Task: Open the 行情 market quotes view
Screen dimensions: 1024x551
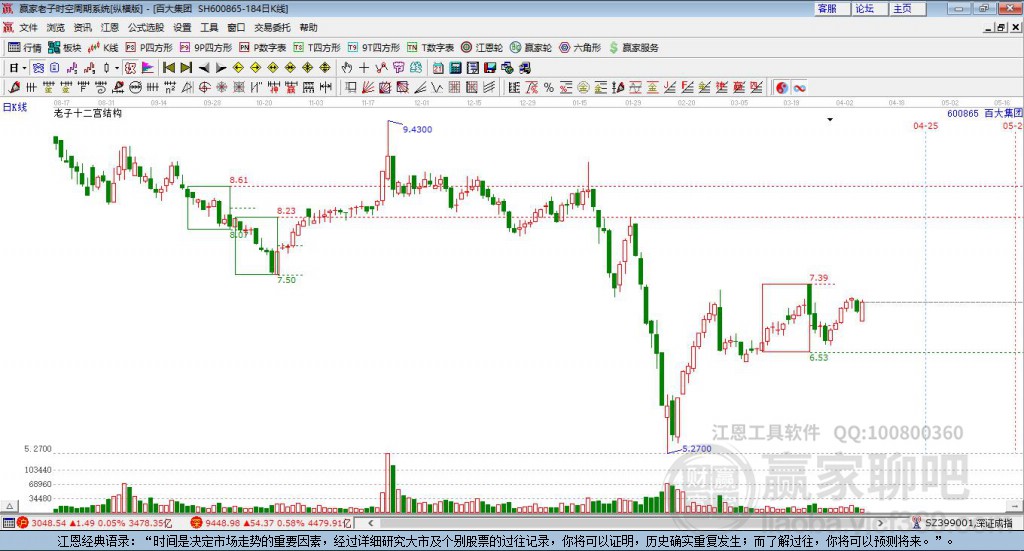Action: click(25, 48)
